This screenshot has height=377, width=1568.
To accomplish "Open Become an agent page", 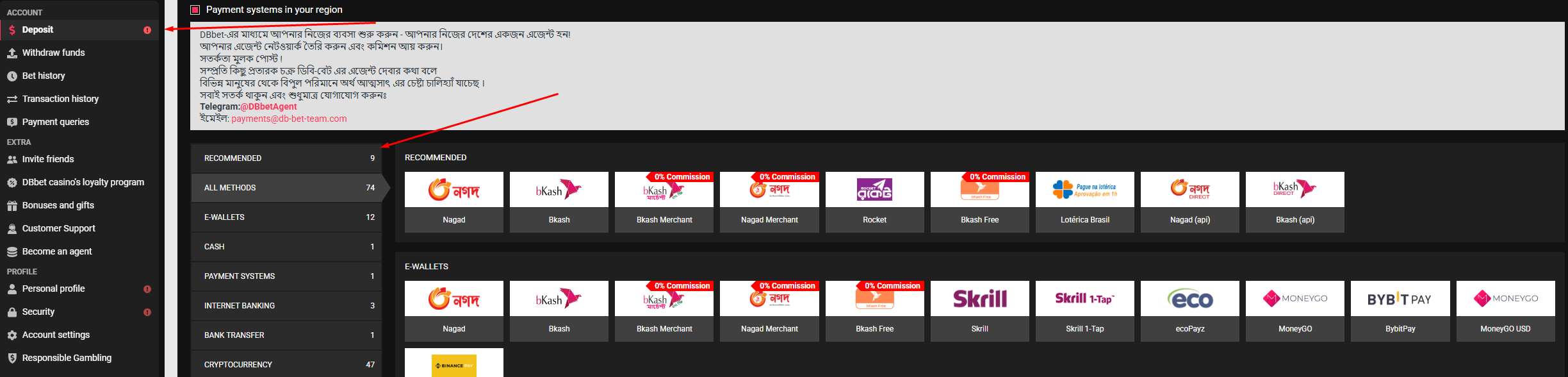I will pos(79,252).
